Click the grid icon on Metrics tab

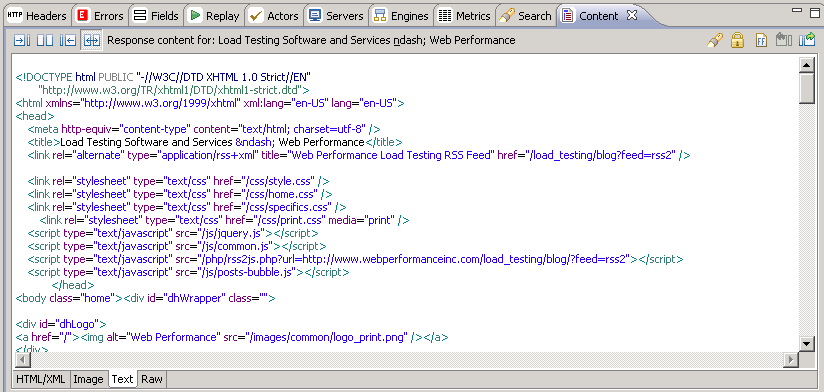pos(445,16)
